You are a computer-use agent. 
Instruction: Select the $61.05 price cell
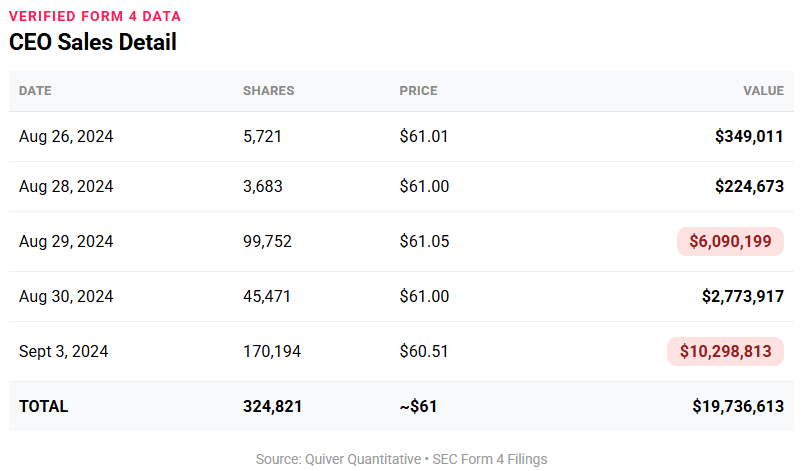click(424, 242)
